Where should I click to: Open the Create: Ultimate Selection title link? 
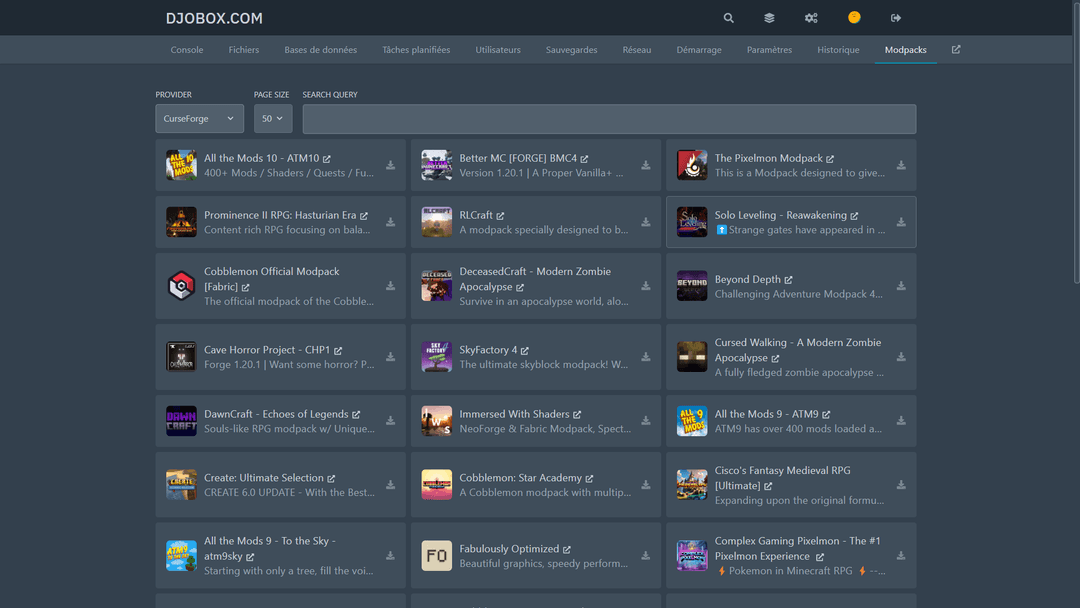[264, 478]
